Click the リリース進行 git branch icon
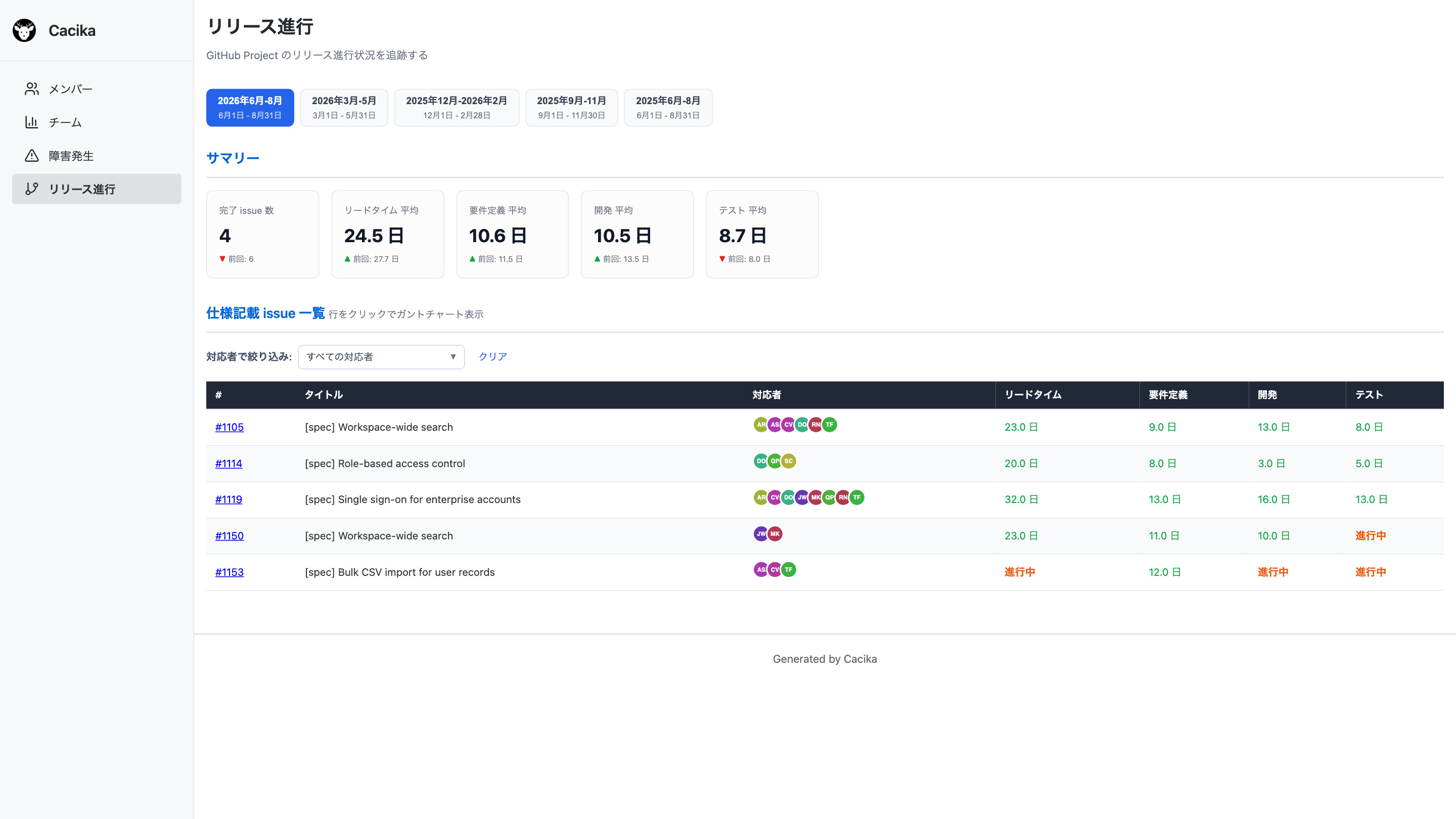 (x=32, y=189)
